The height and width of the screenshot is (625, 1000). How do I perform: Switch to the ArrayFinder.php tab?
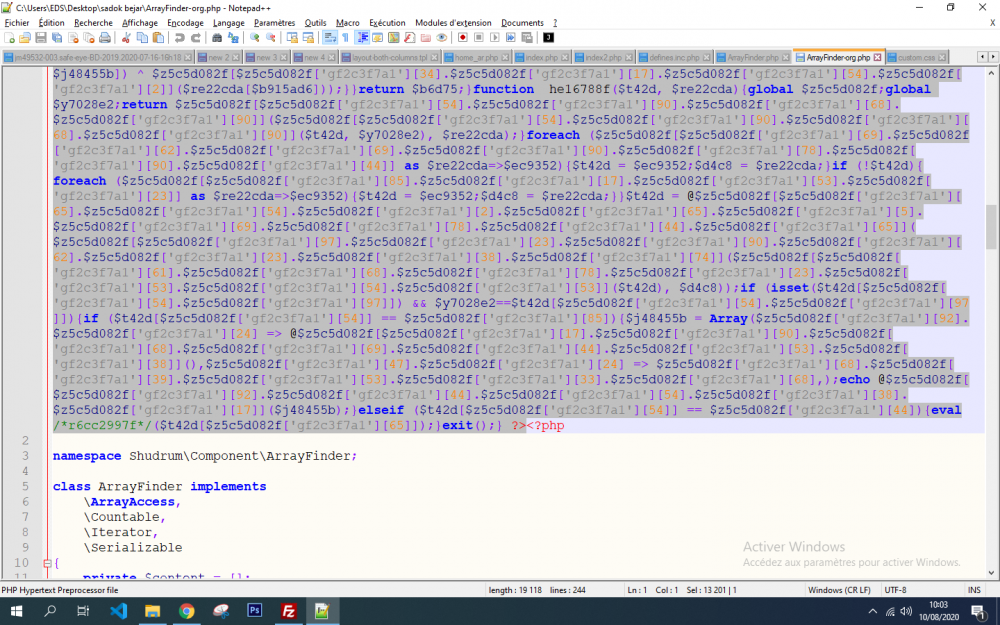point(751,57)
